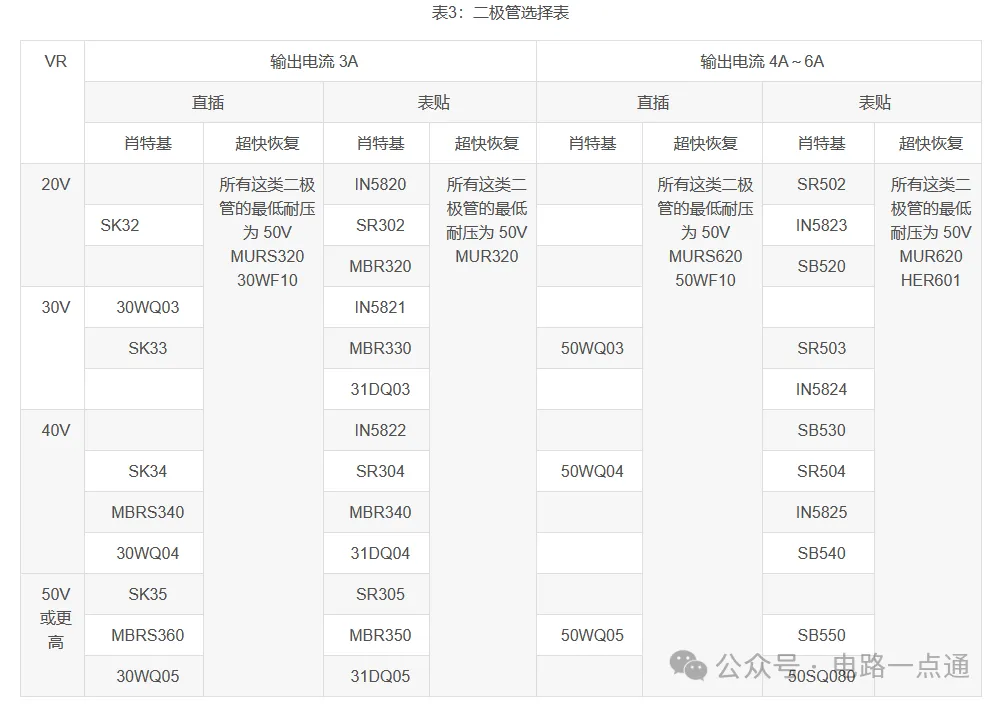
Task: Click the 输出电流 3A header
Action: (310, 61)
